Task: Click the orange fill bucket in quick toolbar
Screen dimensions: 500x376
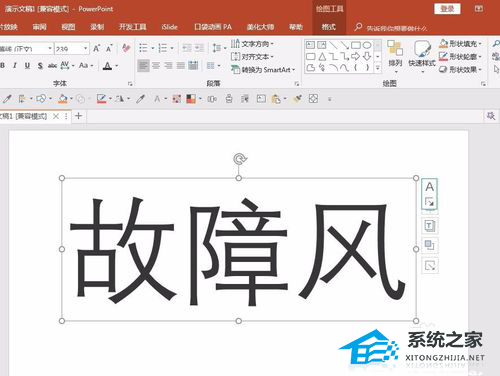Action: pos(63,99)
